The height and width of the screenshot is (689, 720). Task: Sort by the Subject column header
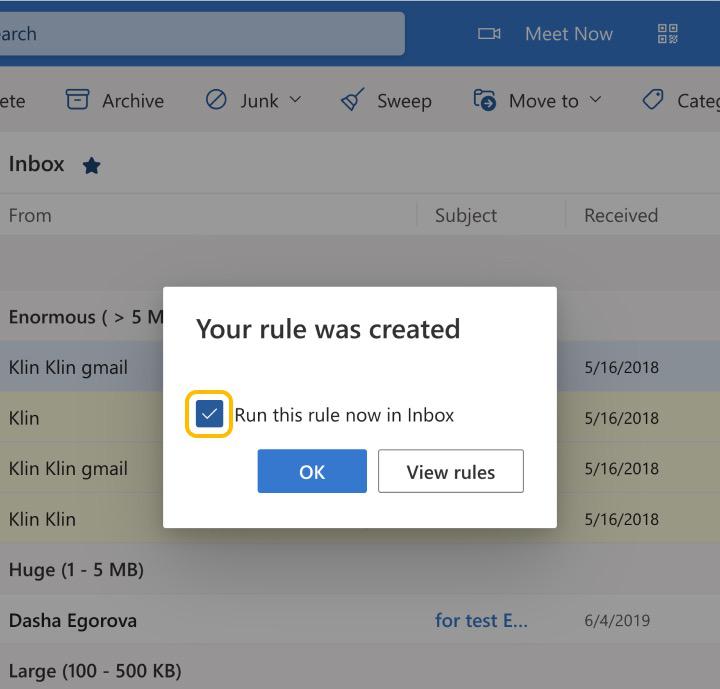pyautogui.click(x=466, y=216)
